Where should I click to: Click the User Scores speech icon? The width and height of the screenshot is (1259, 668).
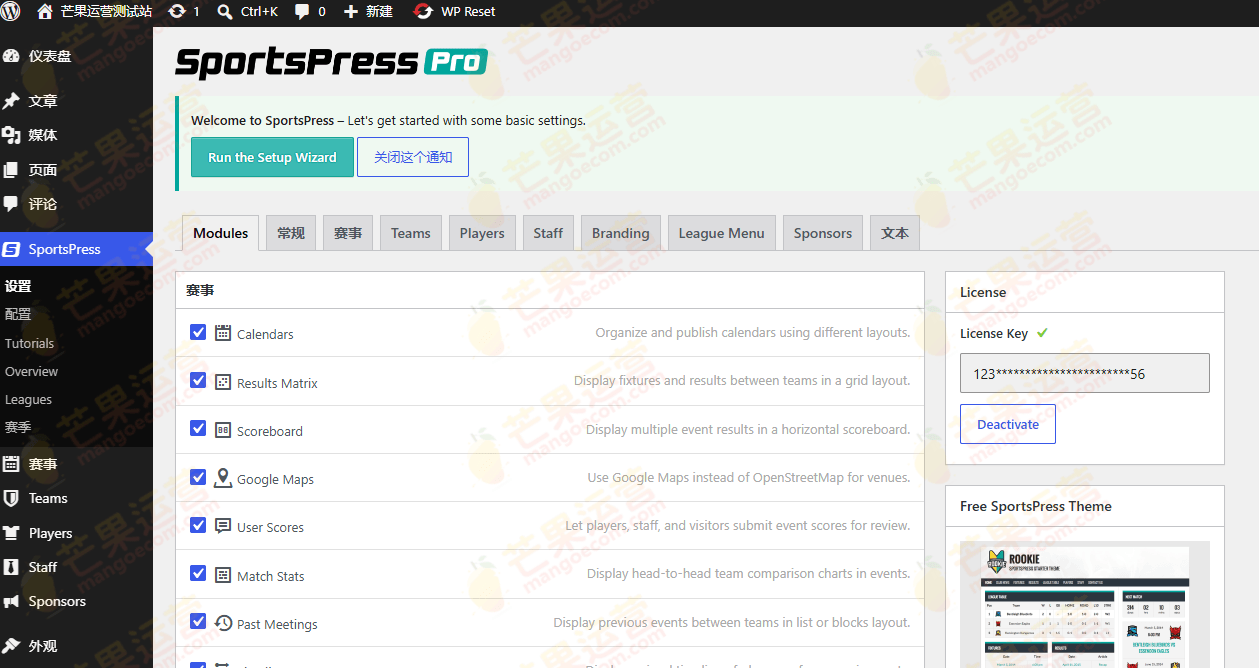[223, 526]
